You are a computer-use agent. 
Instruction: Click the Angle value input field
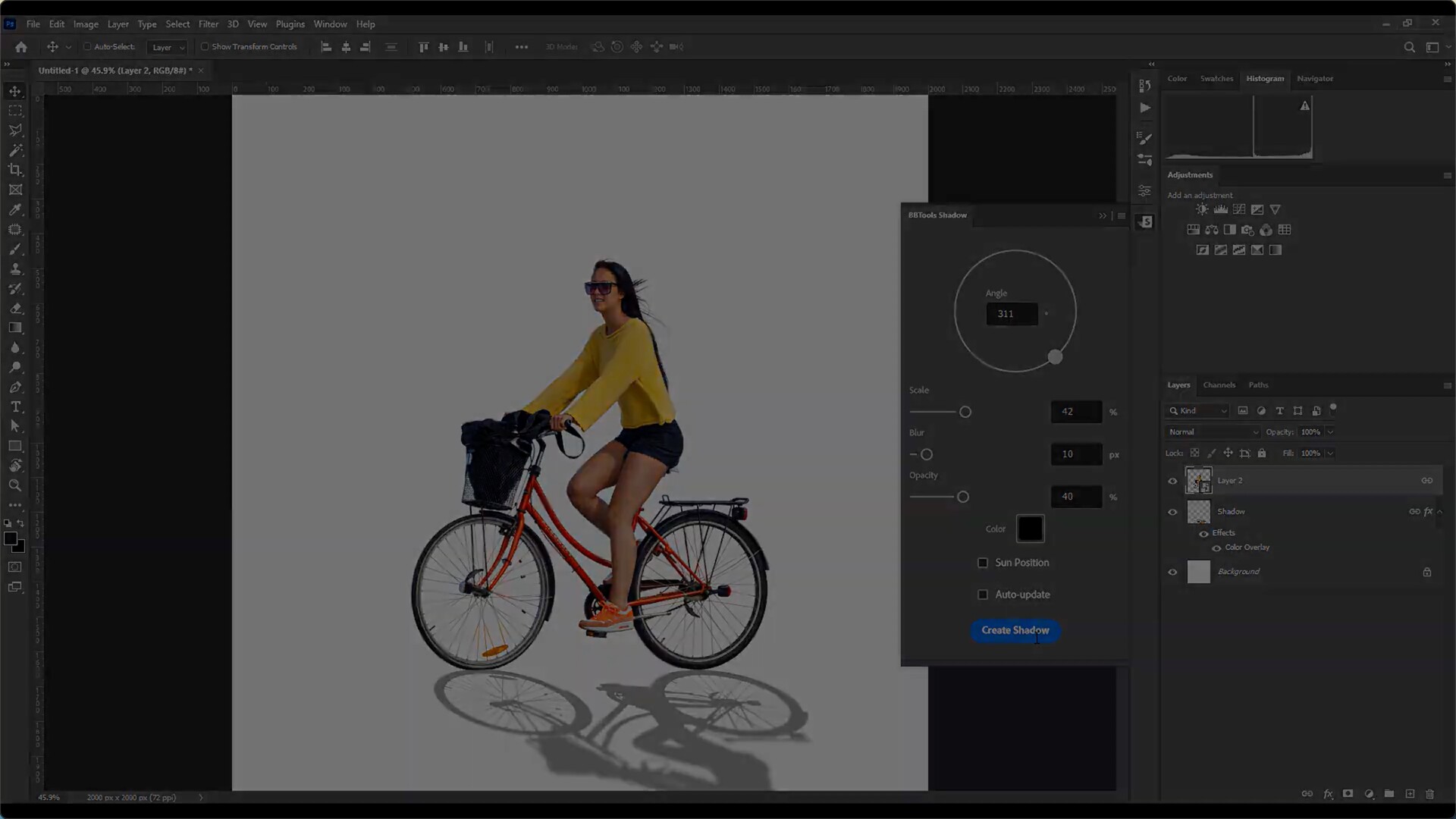click(x=1012, y=314)
